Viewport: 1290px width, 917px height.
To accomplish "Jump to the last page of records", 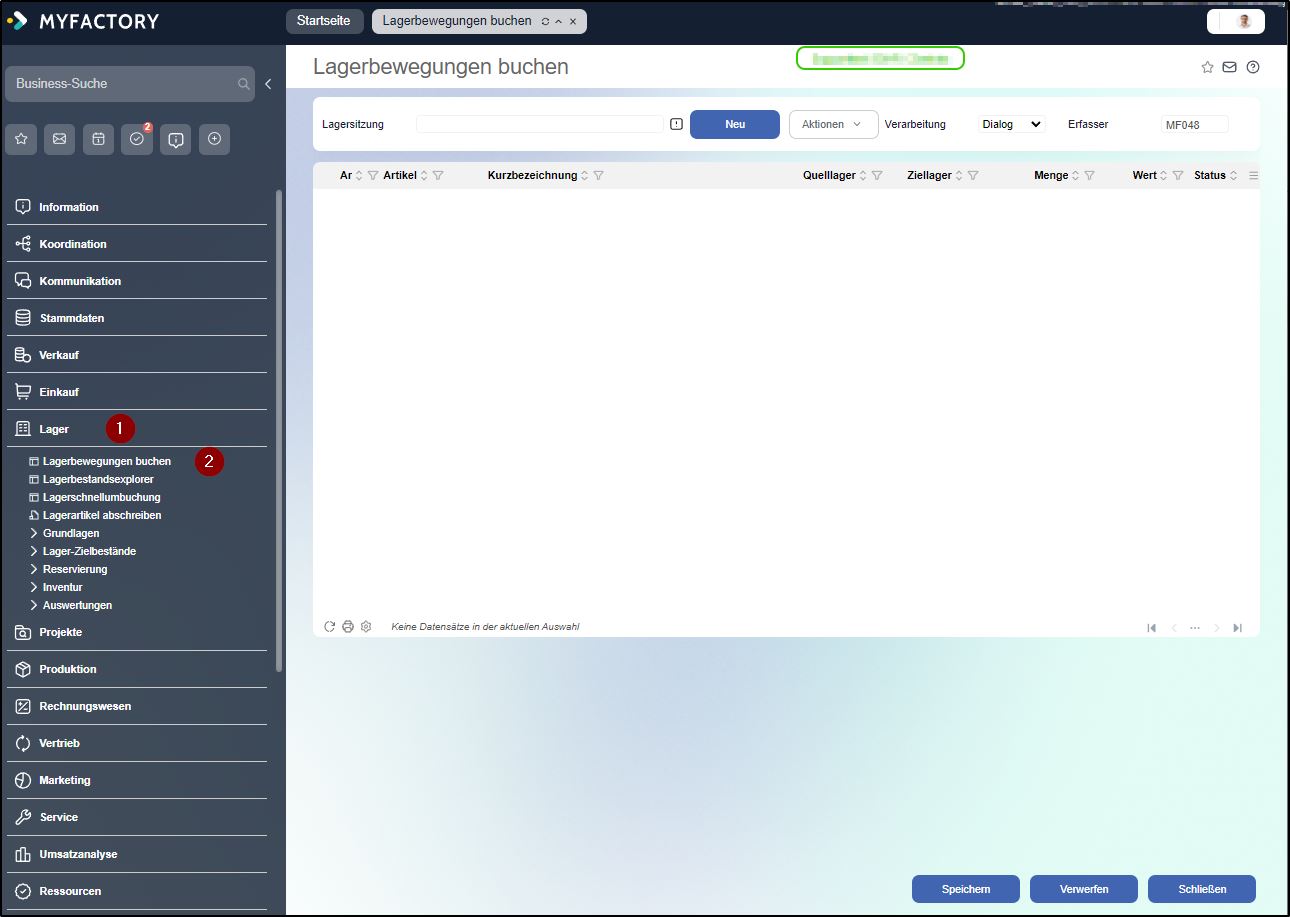I will 1237,628.
